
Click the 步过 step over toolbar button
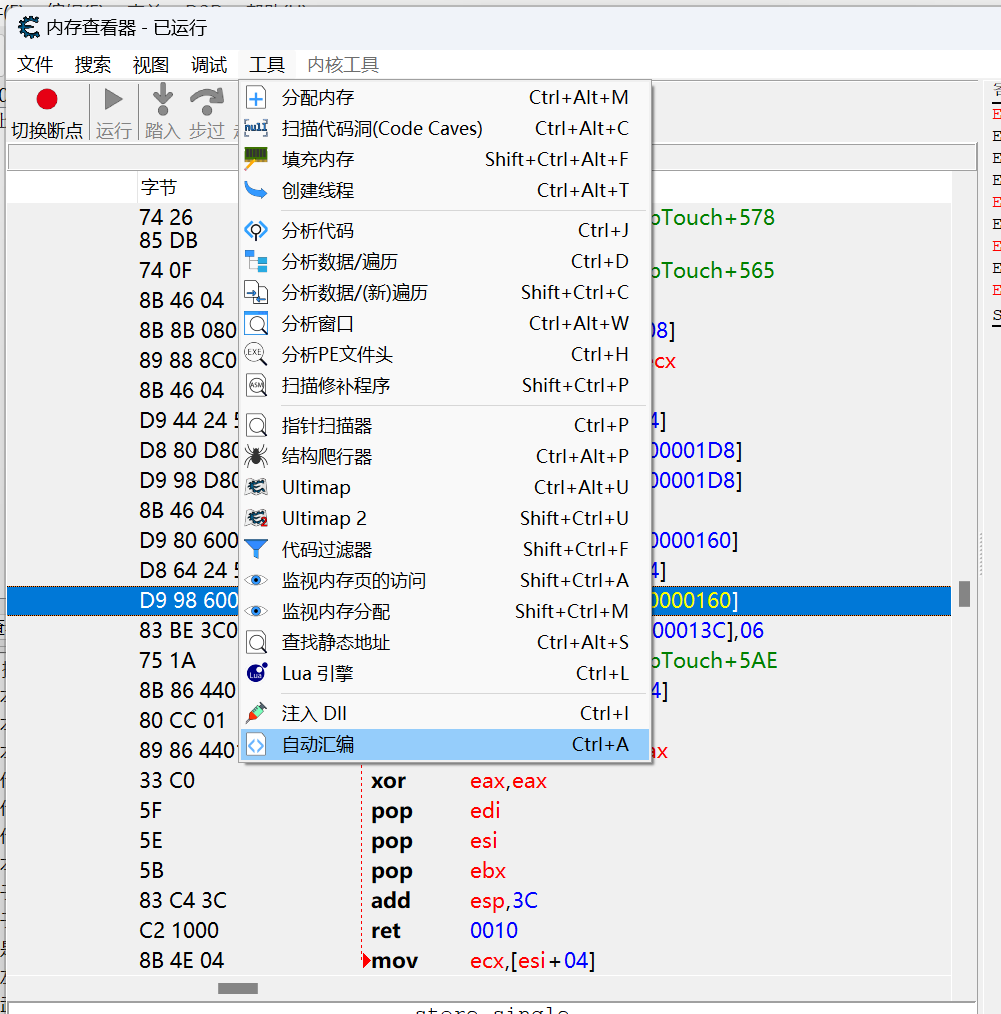[x=207, y=113]
